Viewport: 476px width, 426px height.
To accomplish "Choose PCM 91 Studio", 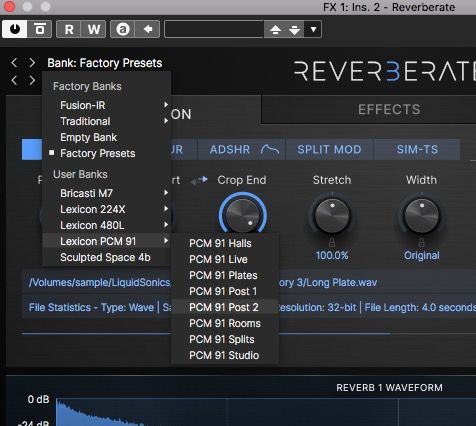I will [x=225, y=355].
